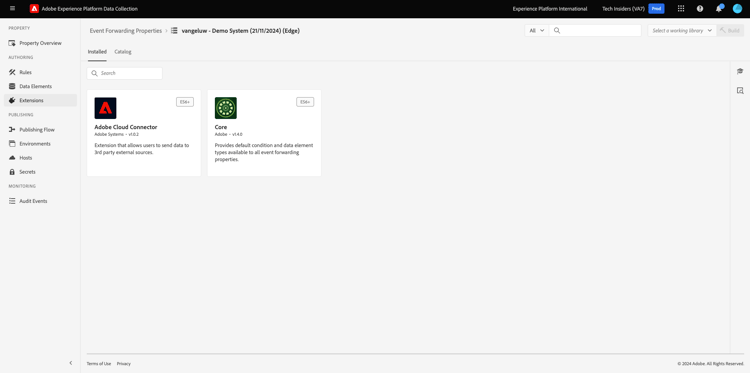The height and width of the screenshot is (373, 750).
Task: Open the Privacy link
Action: (123, 363)
